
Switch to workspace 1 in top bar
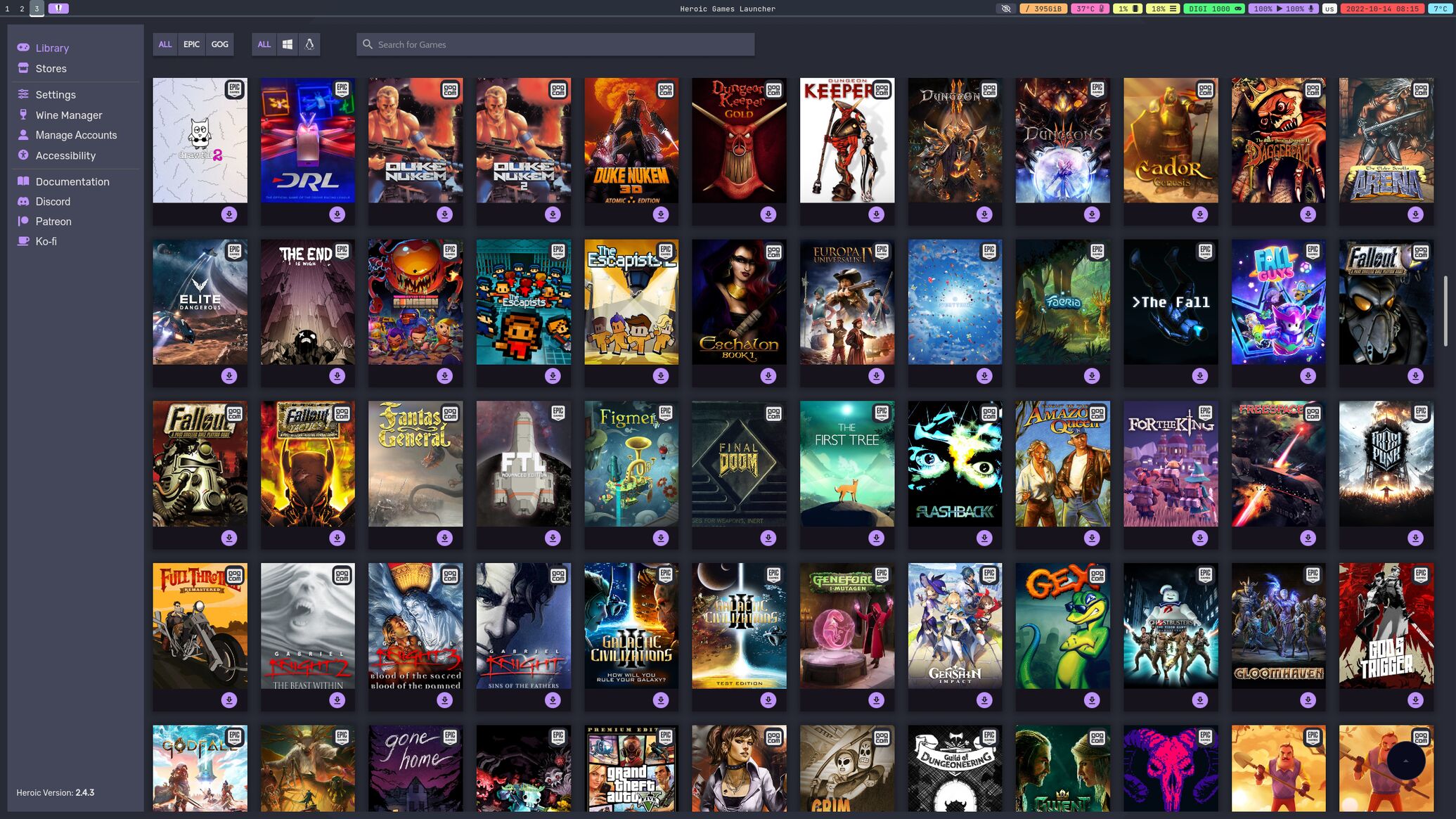tap(7, 8)
